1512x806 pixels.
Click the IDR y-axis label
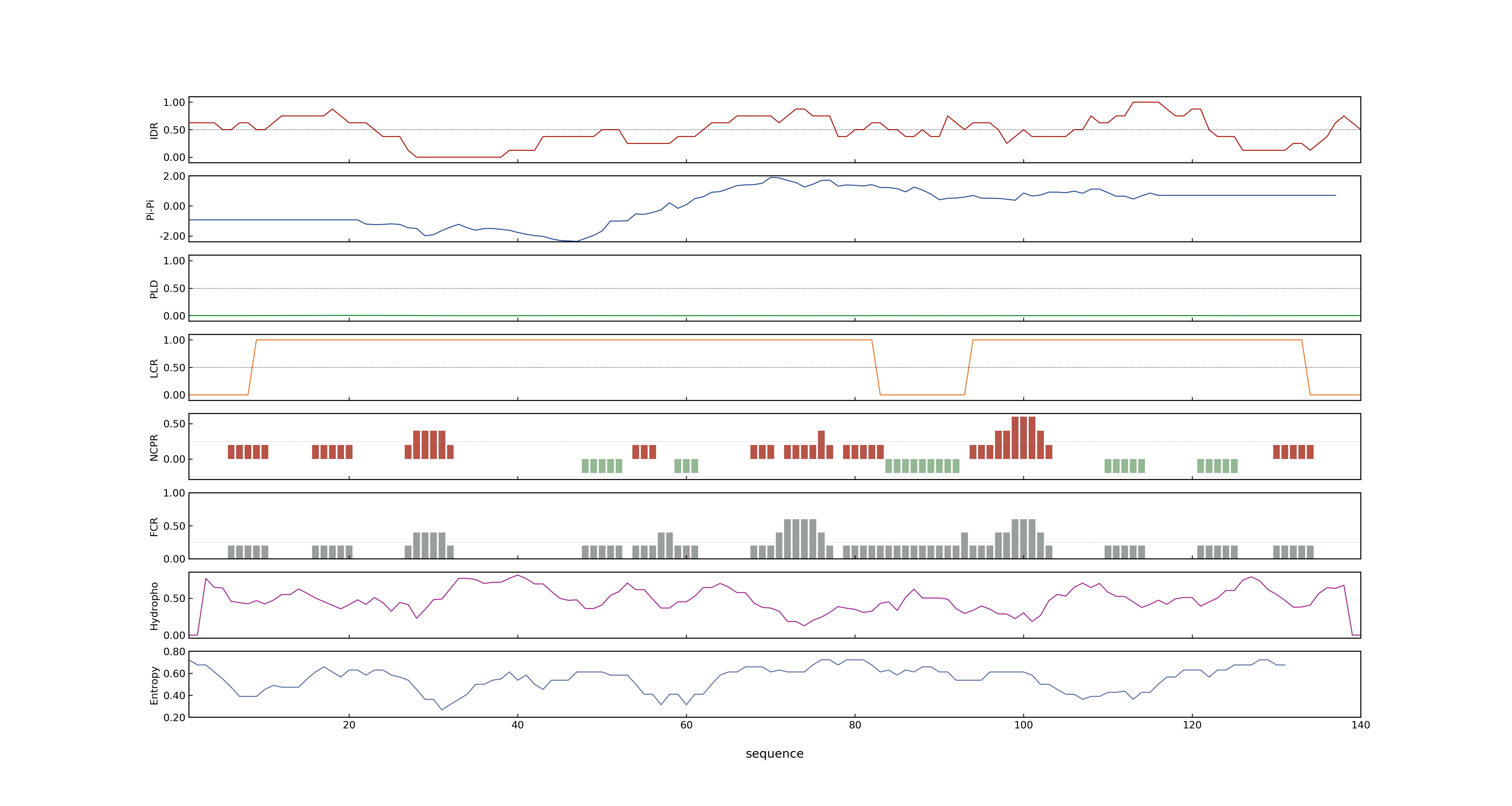(154, 130)
